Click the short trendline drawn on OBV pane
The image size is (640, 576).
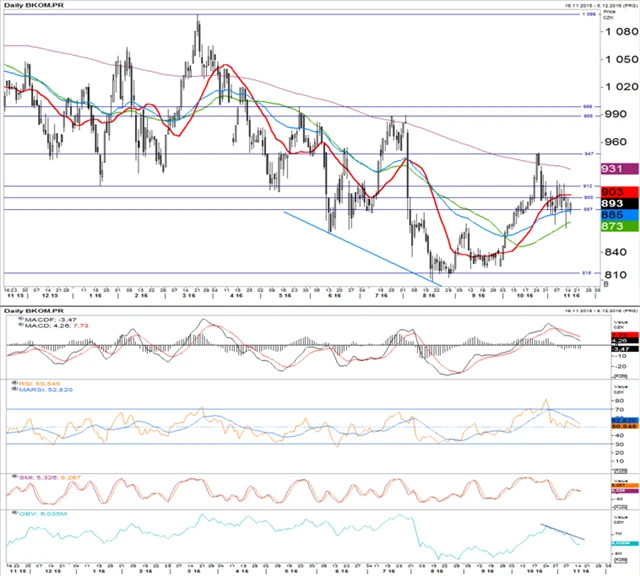pyautogui.click(x=562, y=532)
